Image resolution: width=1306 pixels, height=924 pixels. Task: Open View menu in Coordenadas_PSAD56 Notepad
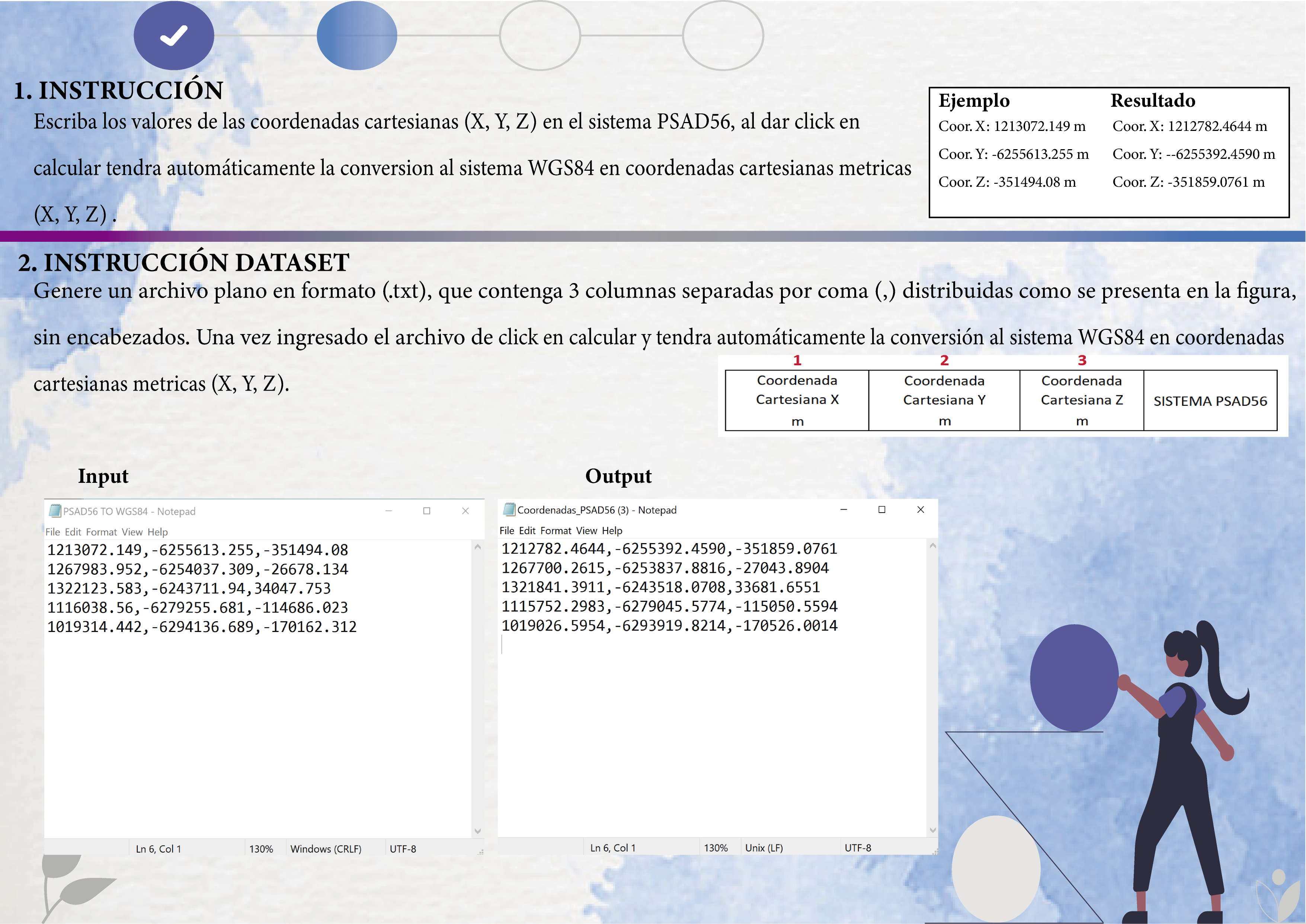tap(586, 531)
